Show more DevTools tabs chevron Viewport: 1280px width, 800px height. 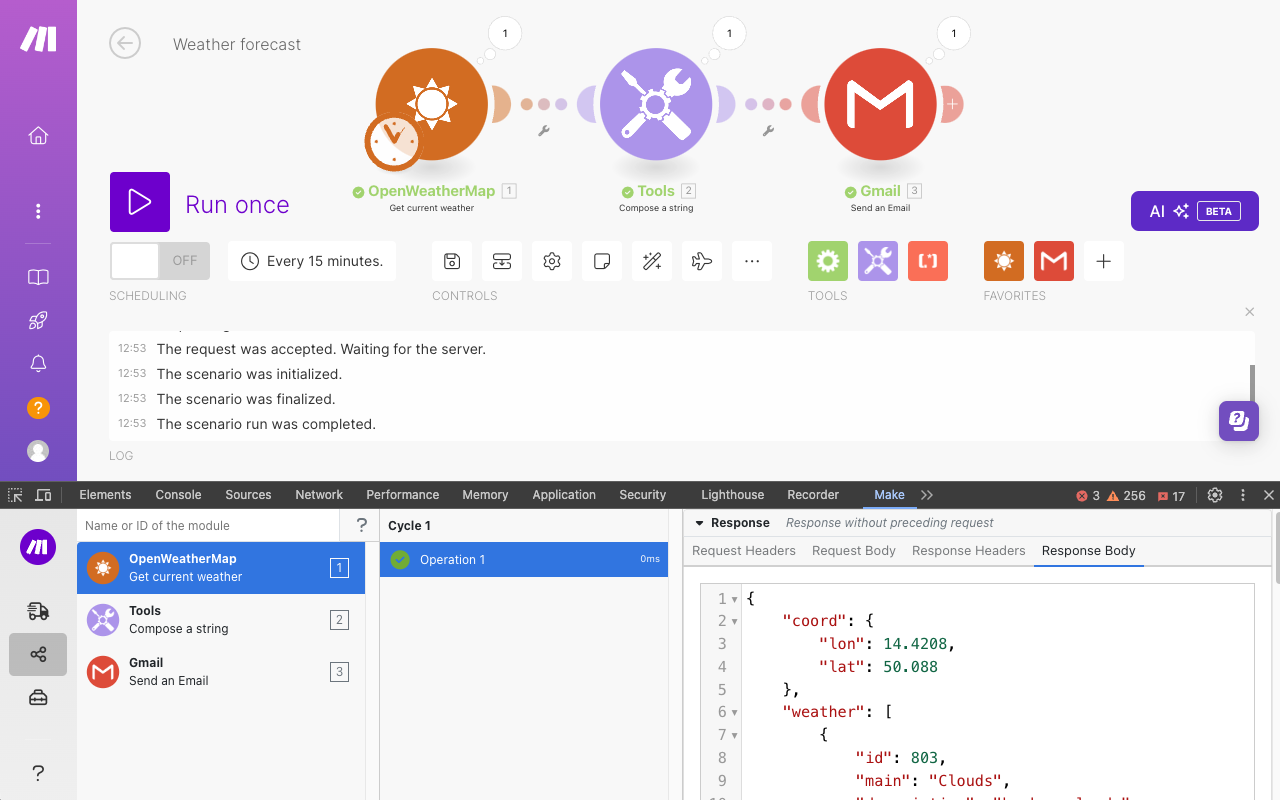pos(927,495)
